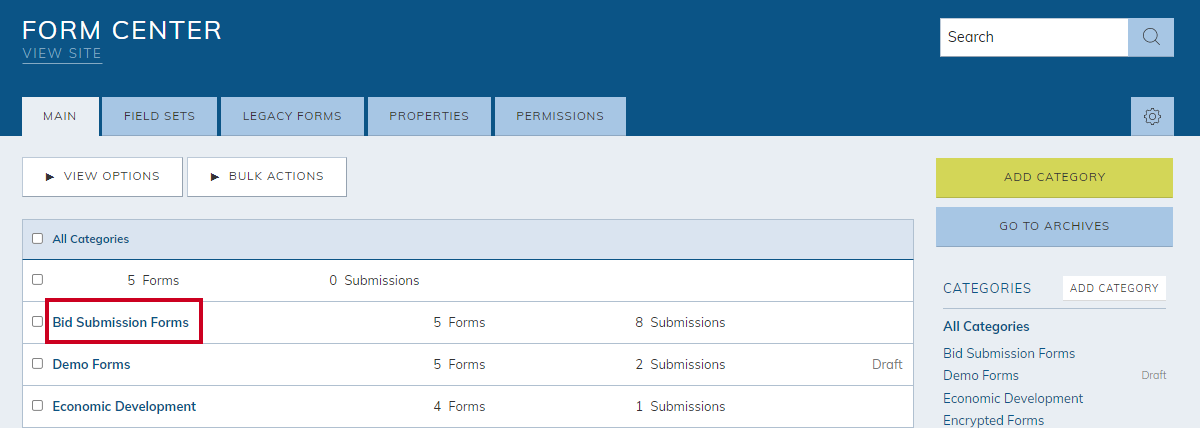The image size is (1200, 428).
Task: Tick the Demo Forms checkbox
Action: click(x=37, y=364)
